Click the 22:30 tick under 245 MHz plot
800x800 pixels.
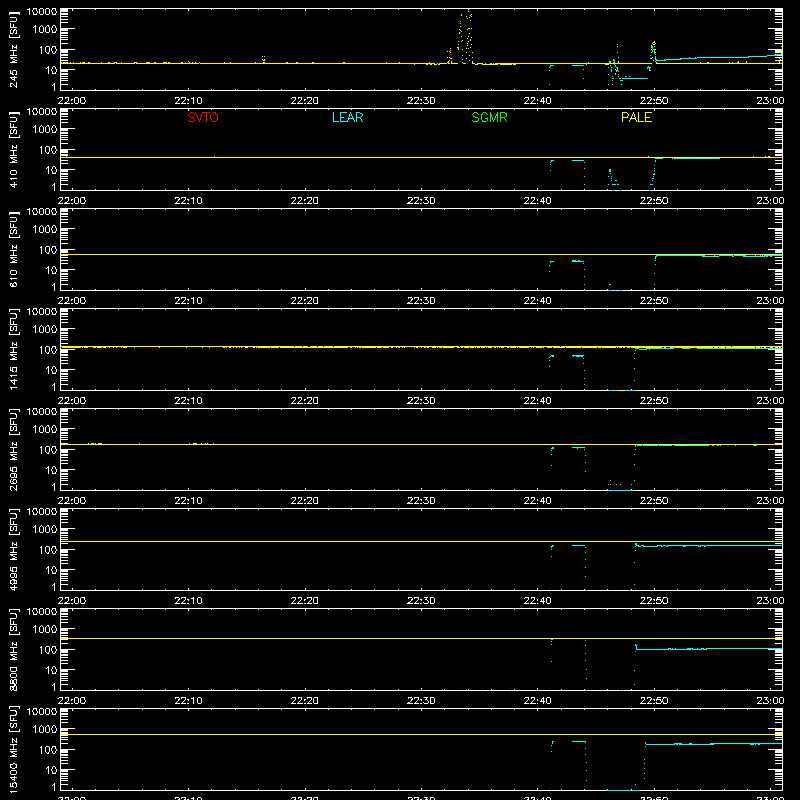421,101
